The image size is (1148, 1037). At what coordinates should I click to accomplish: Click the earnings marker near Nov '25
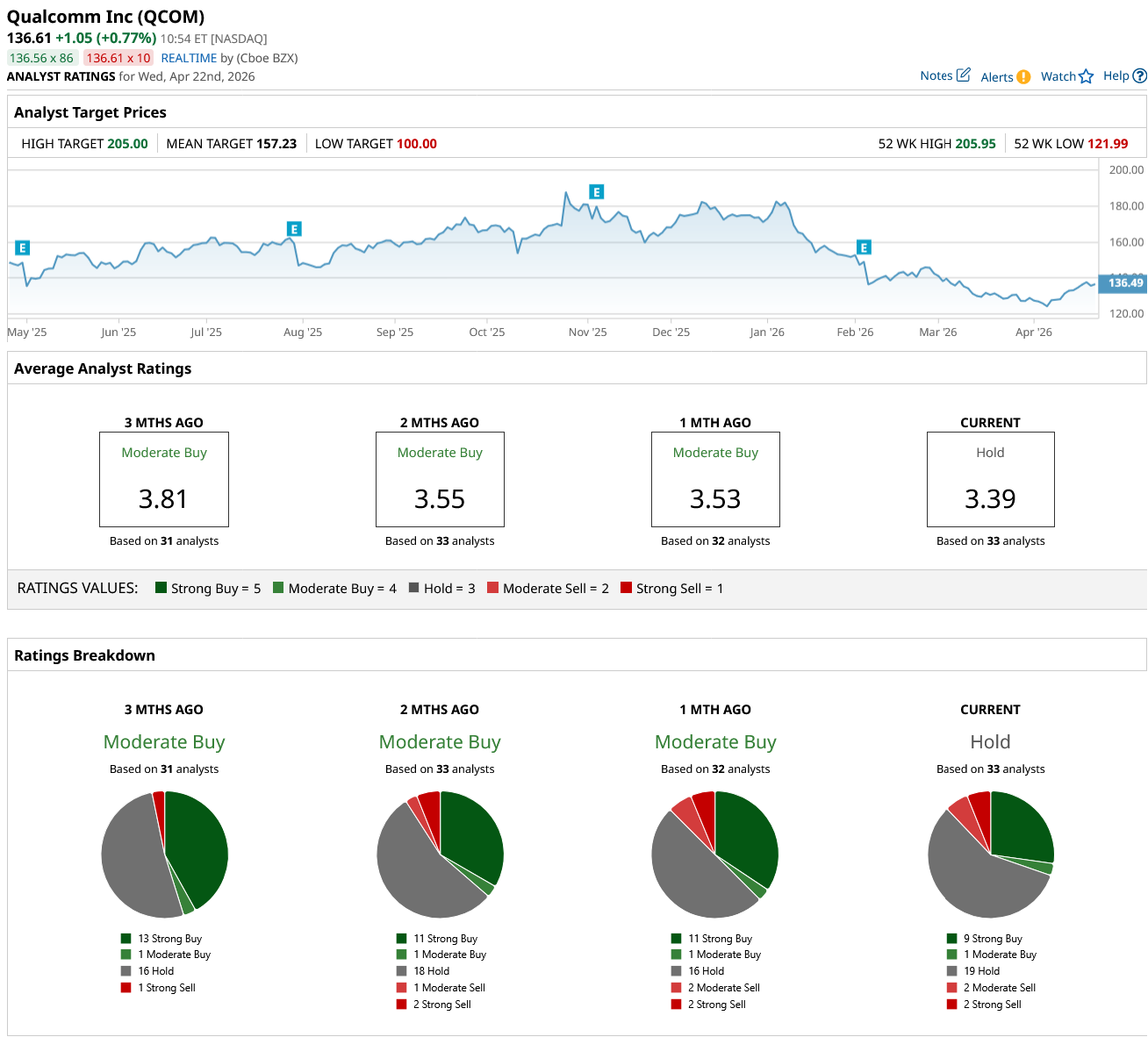(596, 192)
